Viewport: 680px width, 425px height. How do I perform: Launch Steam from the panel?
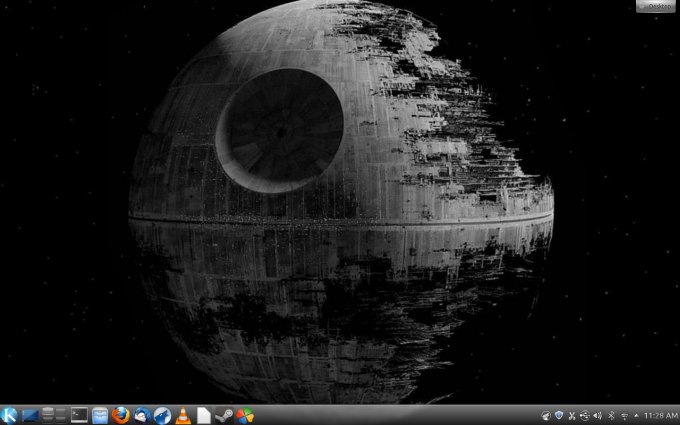coord(224,415)
